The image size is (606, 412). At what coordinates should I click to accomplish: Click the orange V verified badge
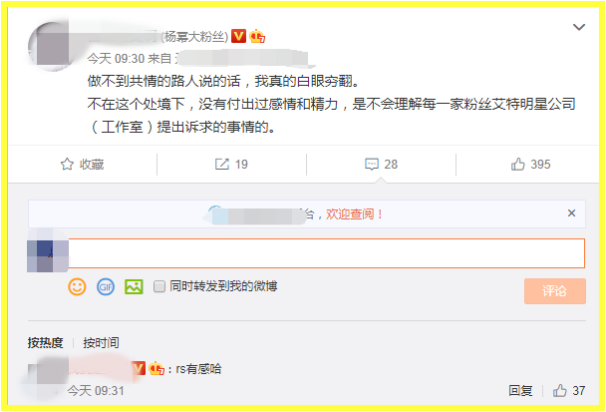[238, 36]
